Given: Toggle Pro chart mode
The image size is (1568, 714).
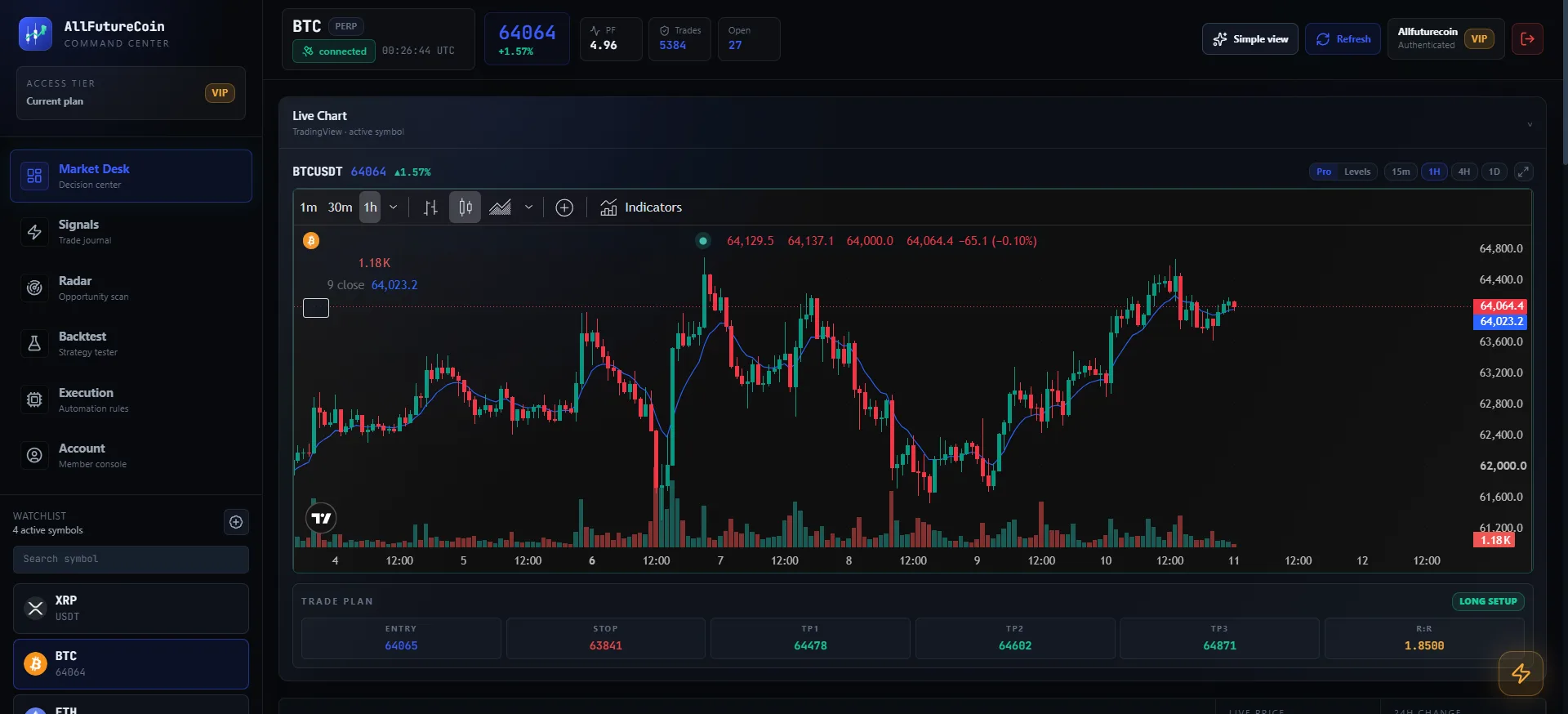Looking at the screenshot, I should (x=1324, y=172).
